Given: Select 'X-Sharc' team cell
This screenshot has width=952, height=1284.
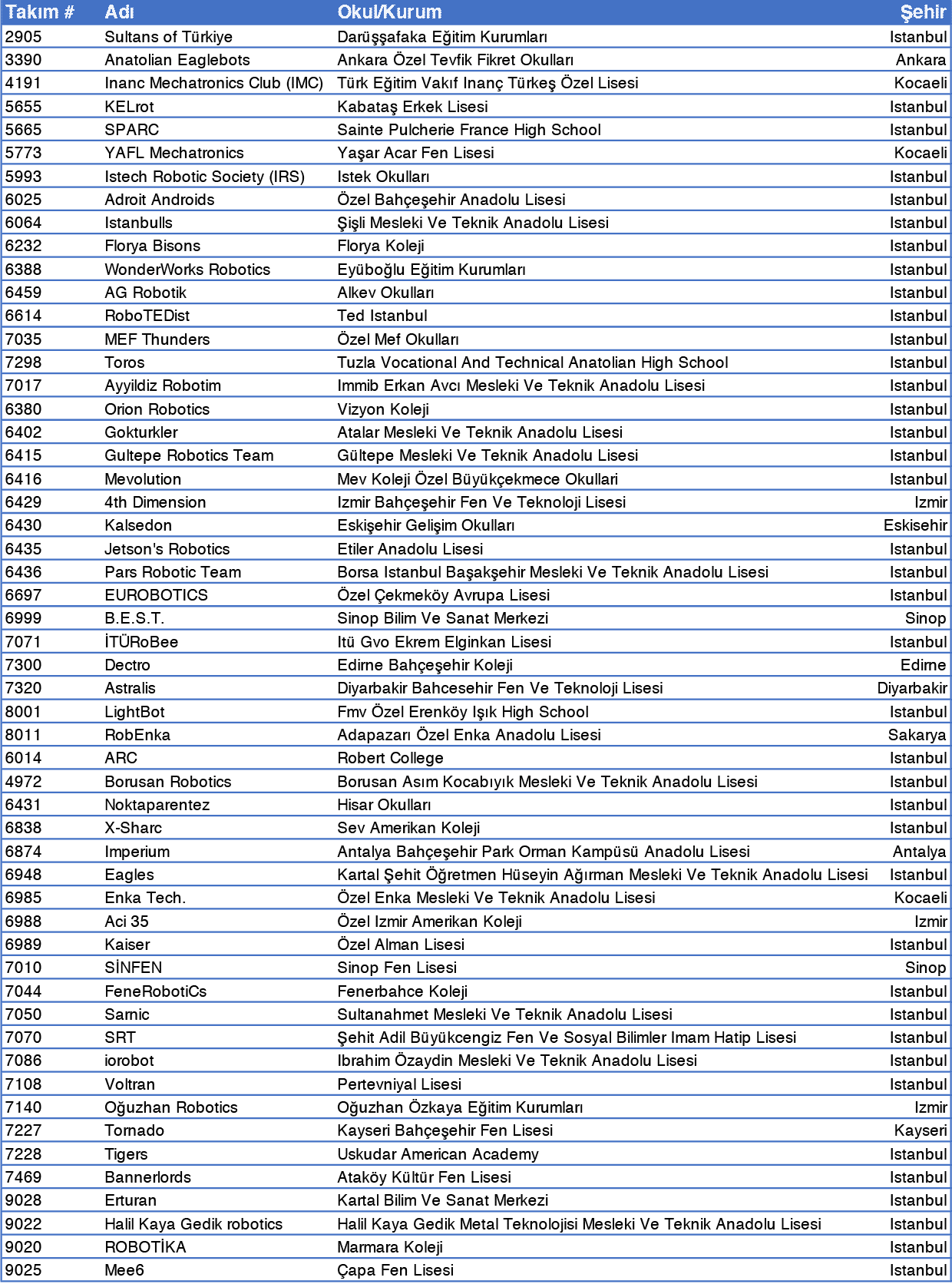Looking at the screenshot, I should tap(133, 828).
